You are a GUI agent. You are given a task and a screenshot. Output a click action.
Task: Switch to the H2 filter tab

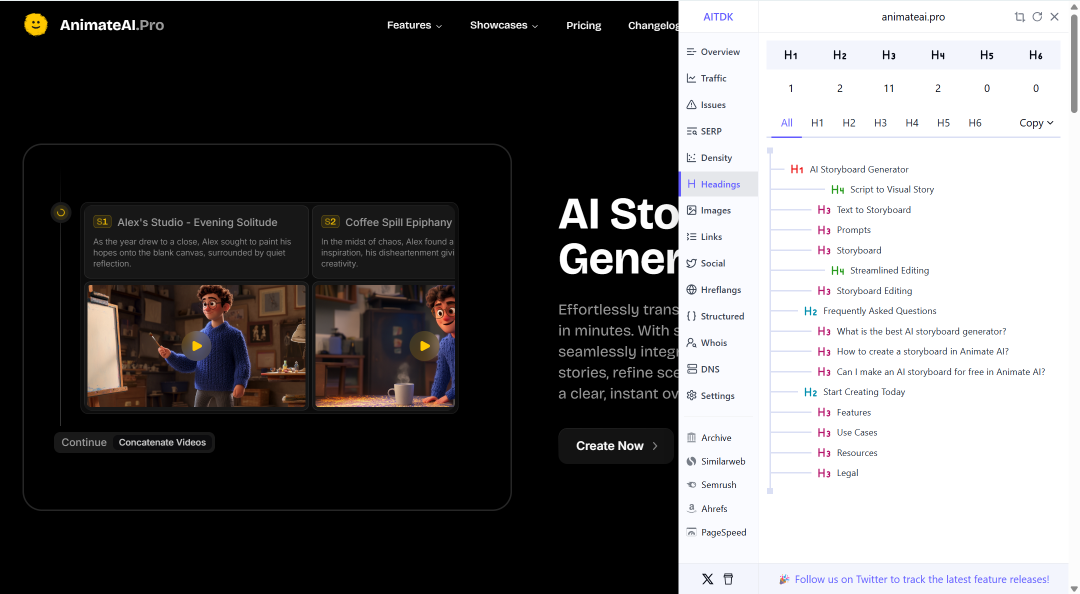point(849,123)
